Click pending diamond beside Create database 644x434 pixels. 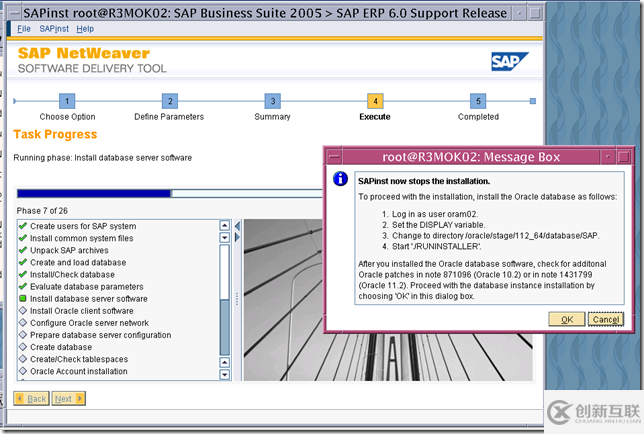tap(23, 347)
